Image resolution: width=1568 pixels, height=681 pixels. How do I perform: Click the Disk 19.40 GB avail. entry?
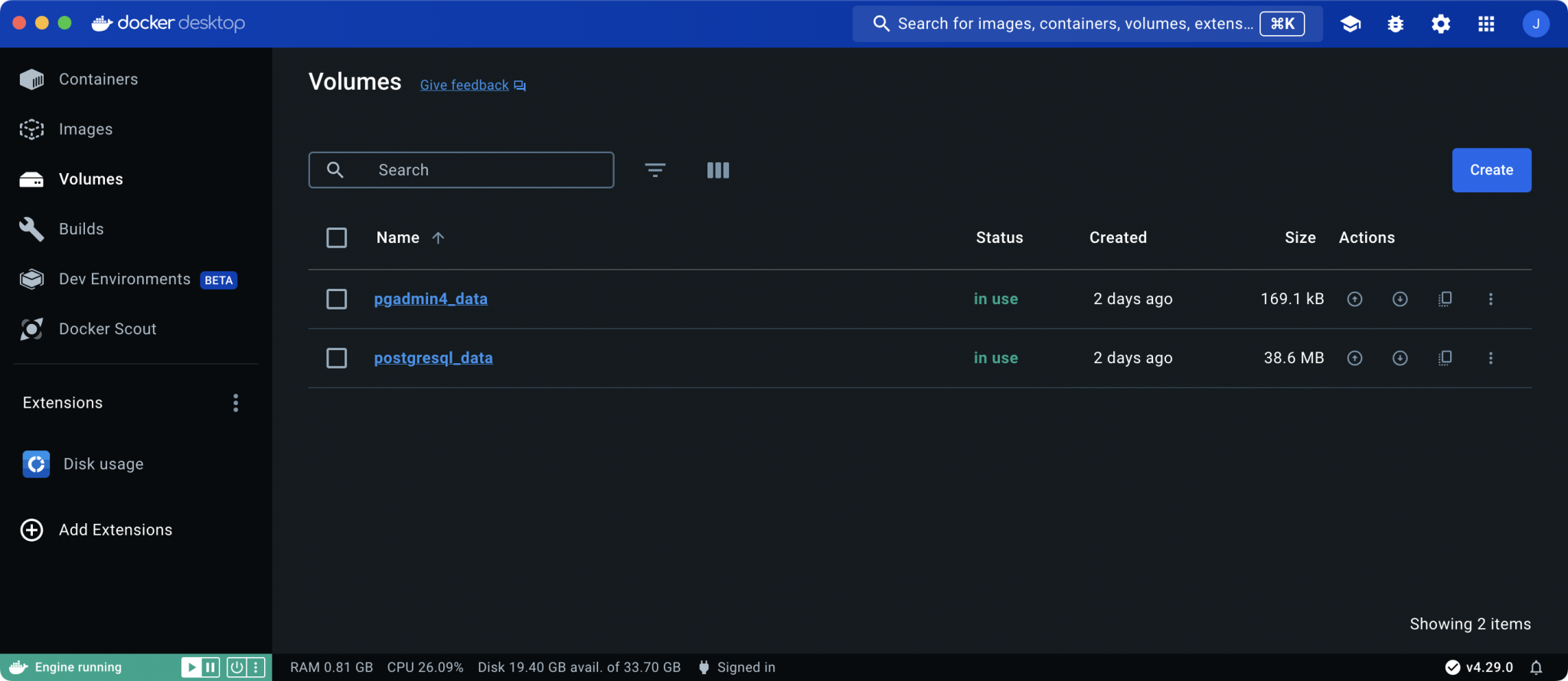click(x=579, y=667)
